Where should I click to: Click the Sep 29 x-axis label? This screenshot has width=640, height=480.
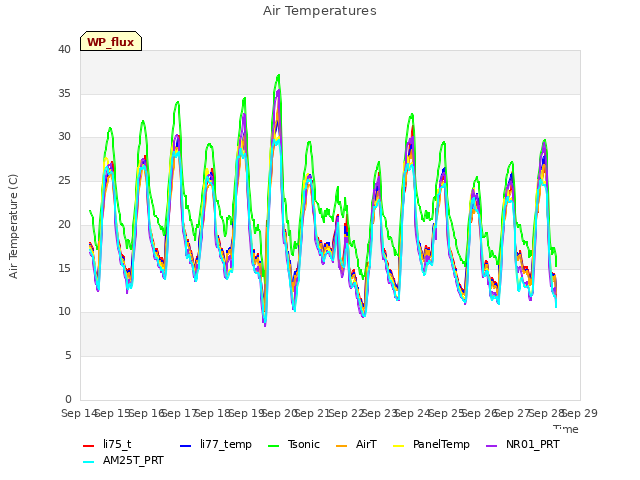(580, 413)
